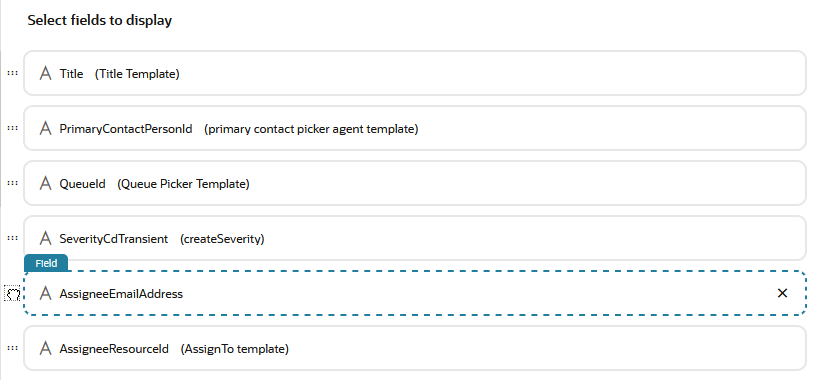Image resolution: width=820 pixels, height=380 pixels.
Task: Select the Title field row
Action: (x=415, y=73)
